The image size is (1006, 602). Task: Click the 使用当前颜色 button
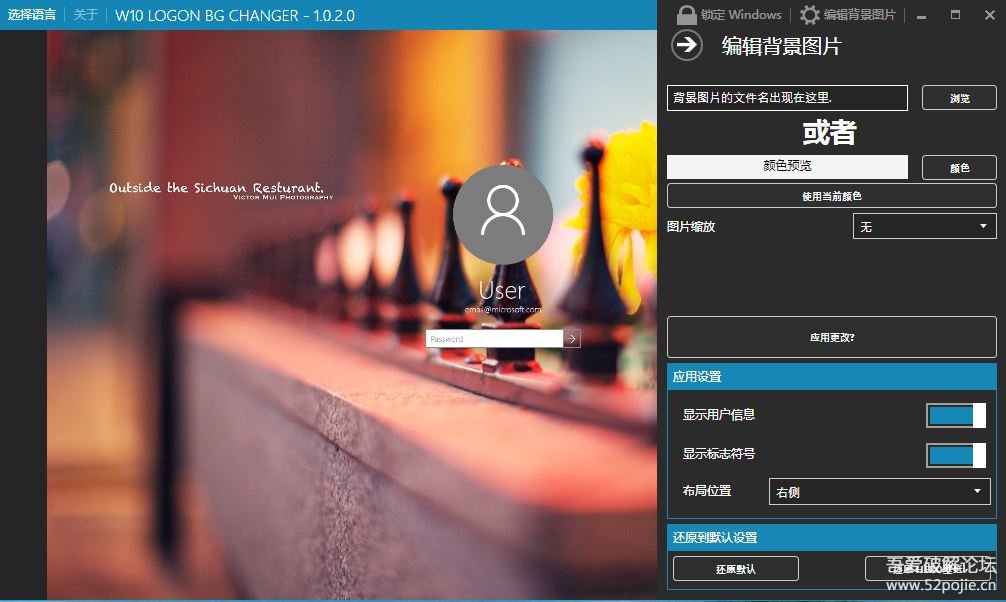[x=831, y=196]
